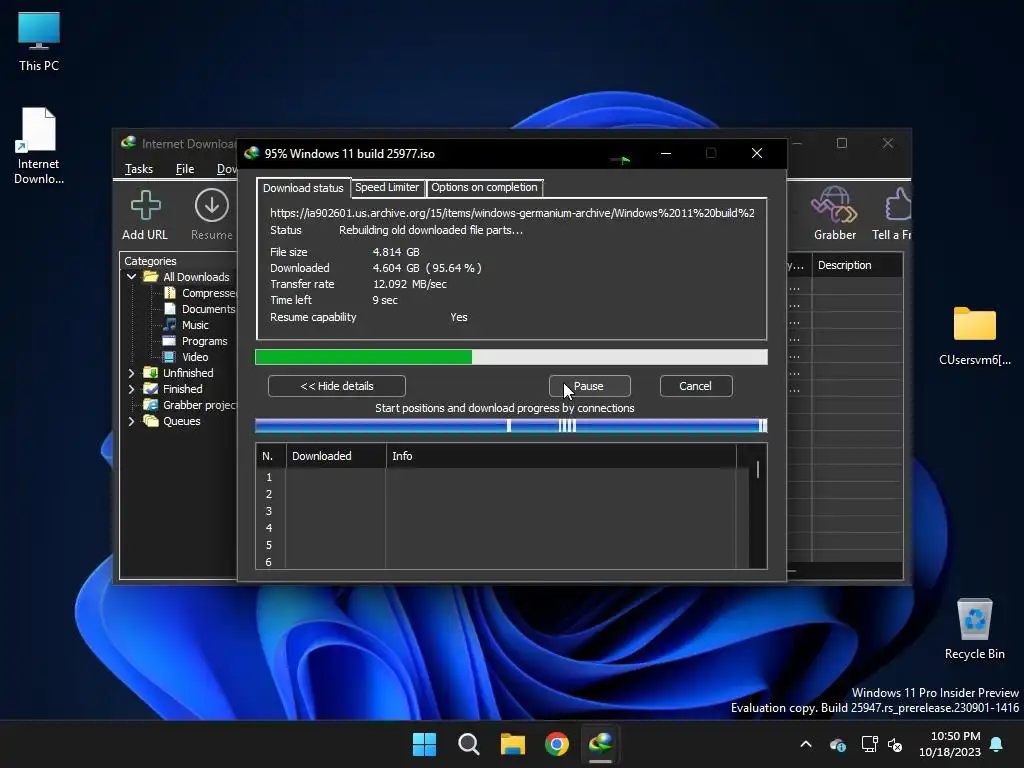Click the download URL text

coord(512,213)
